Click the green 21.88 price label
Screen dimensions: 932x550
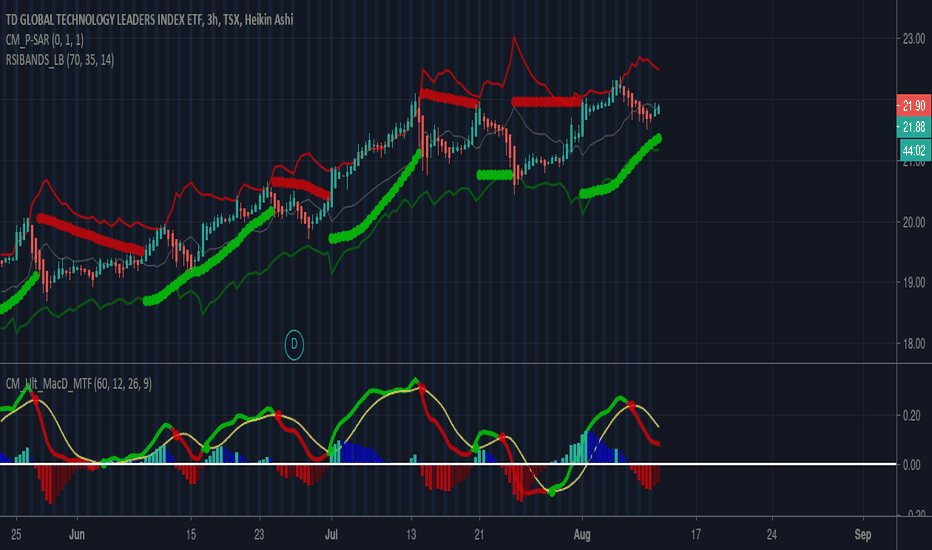pyautogui.click(x=914, y=127)
